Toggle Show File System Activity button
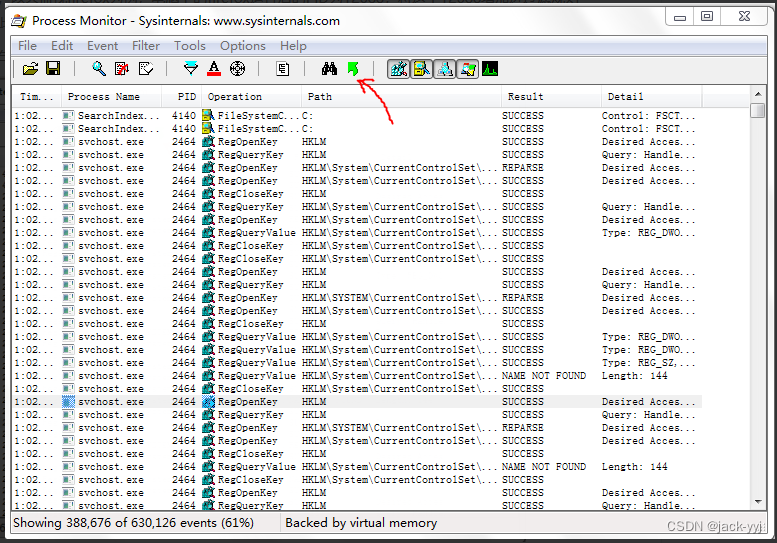 point(422,69)
